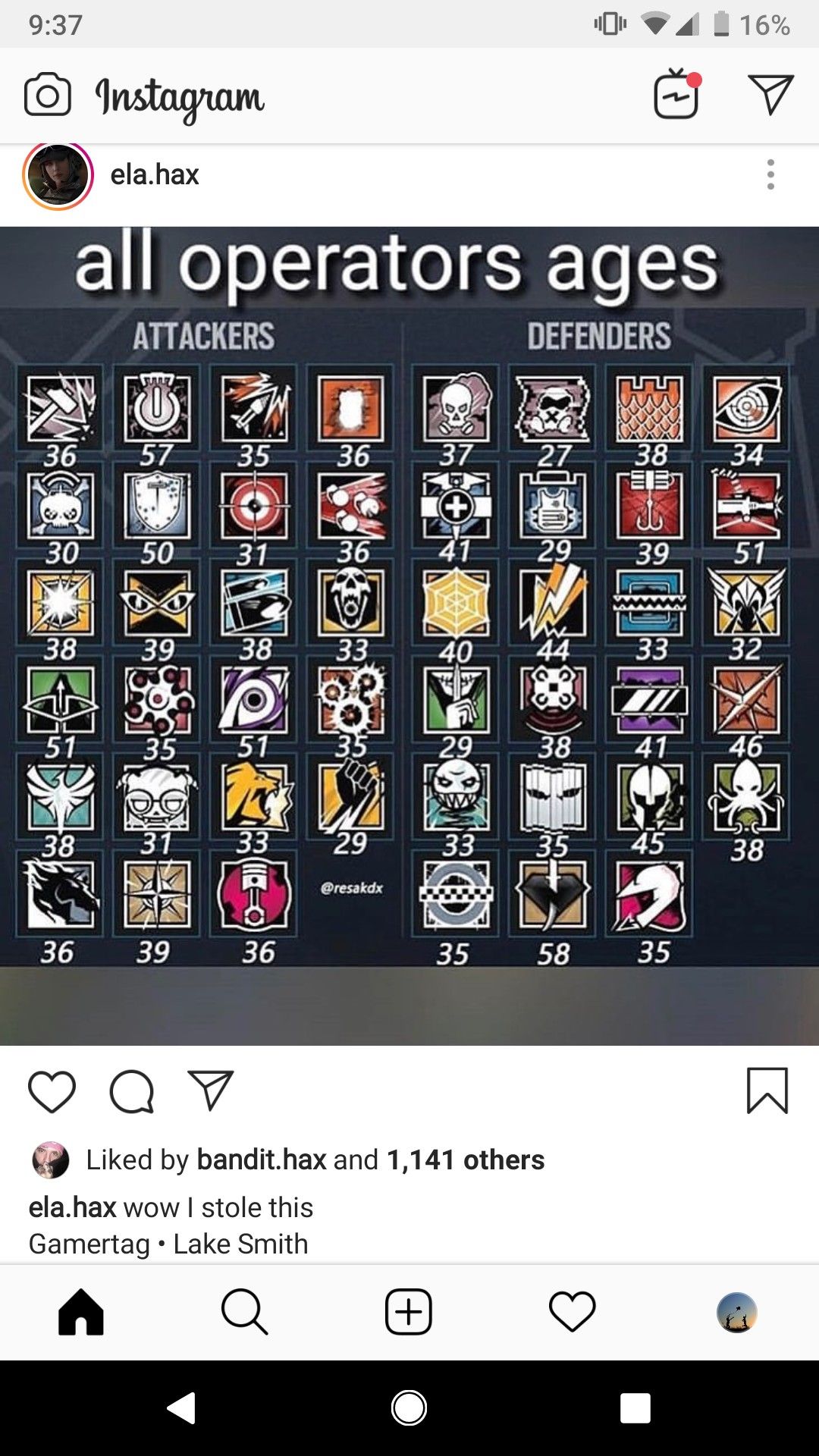Tap the Android home circle button
Image resolution: width=819 pixels, height=1456 pixels.
409,1408
